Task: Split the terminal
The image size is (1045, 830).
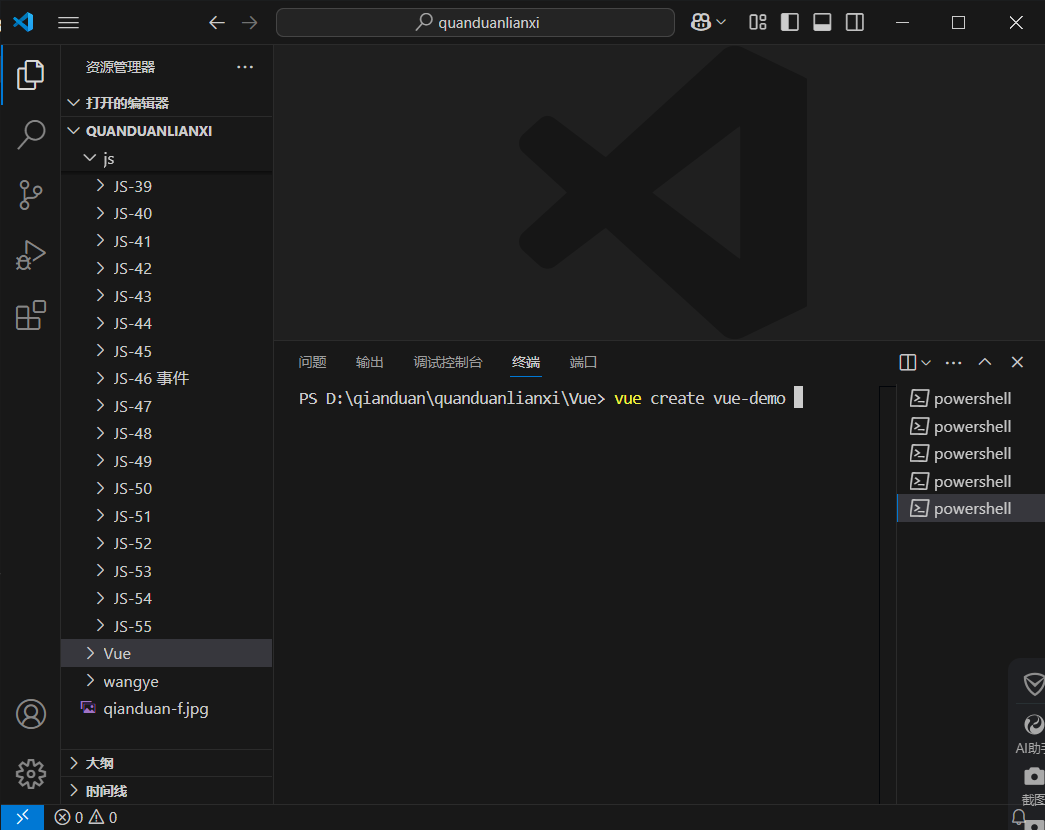Action: click(x=908, y=362)
